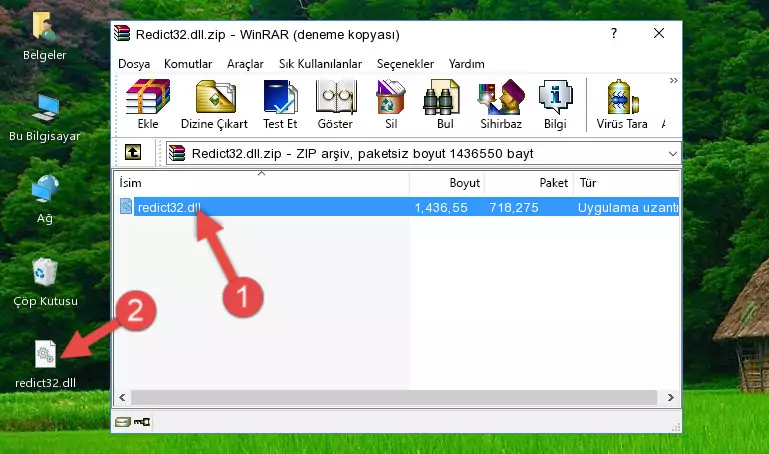Open the Dosya menu
Screen dimensions: 769x454
(x=134, y=64)
